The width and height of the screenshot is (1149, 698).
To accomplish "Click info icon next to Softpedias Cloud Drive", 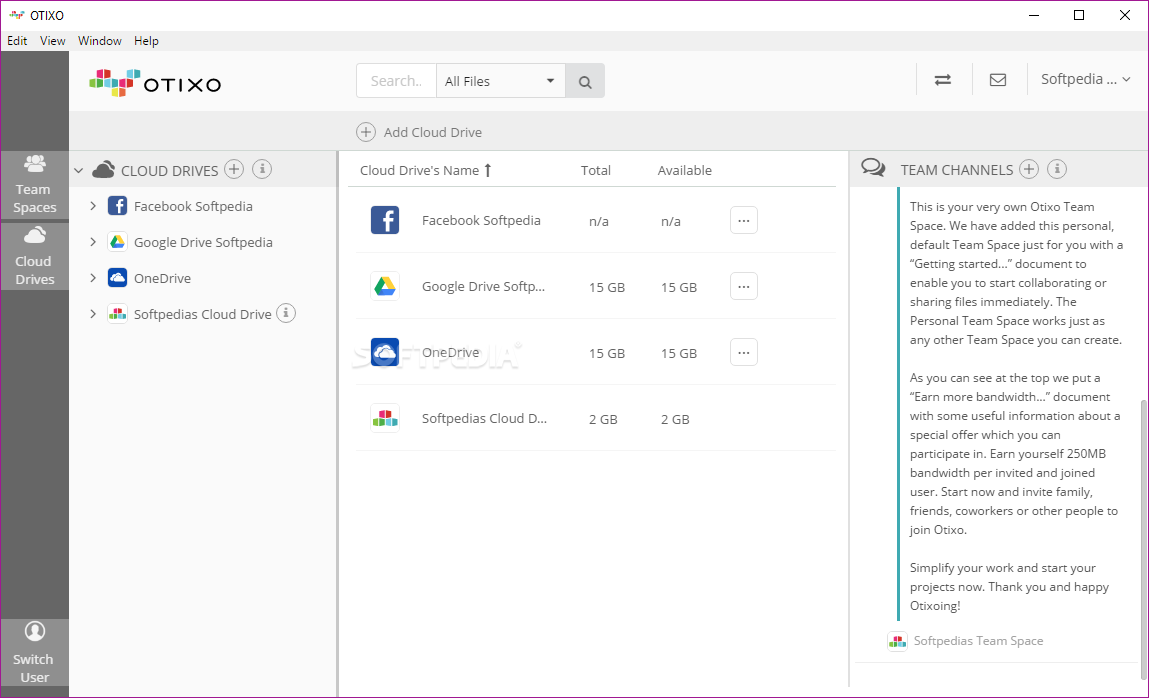I will click(x=286, y=313).
